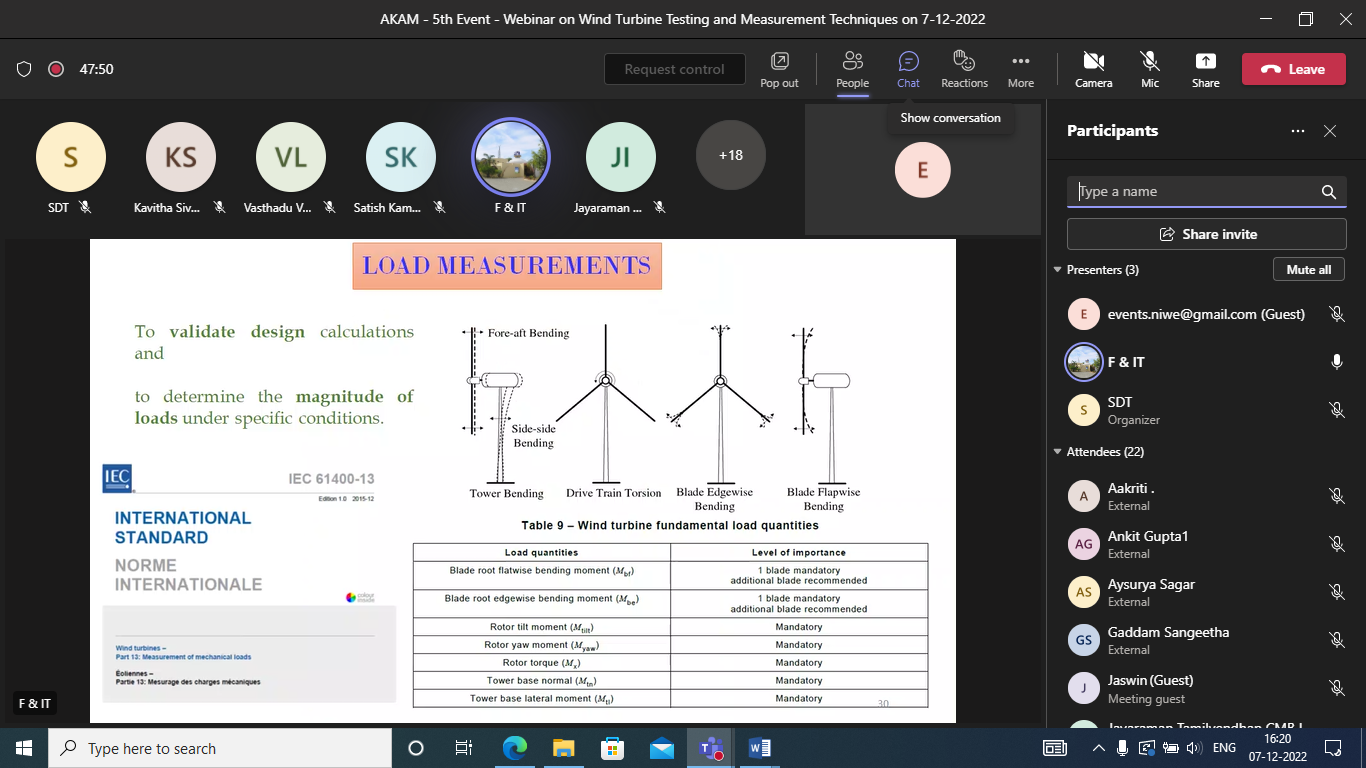Screen dimensions: 1366x768
Task: Collapse the Presenters (3) section
Action: click(x=1058, y=270)
